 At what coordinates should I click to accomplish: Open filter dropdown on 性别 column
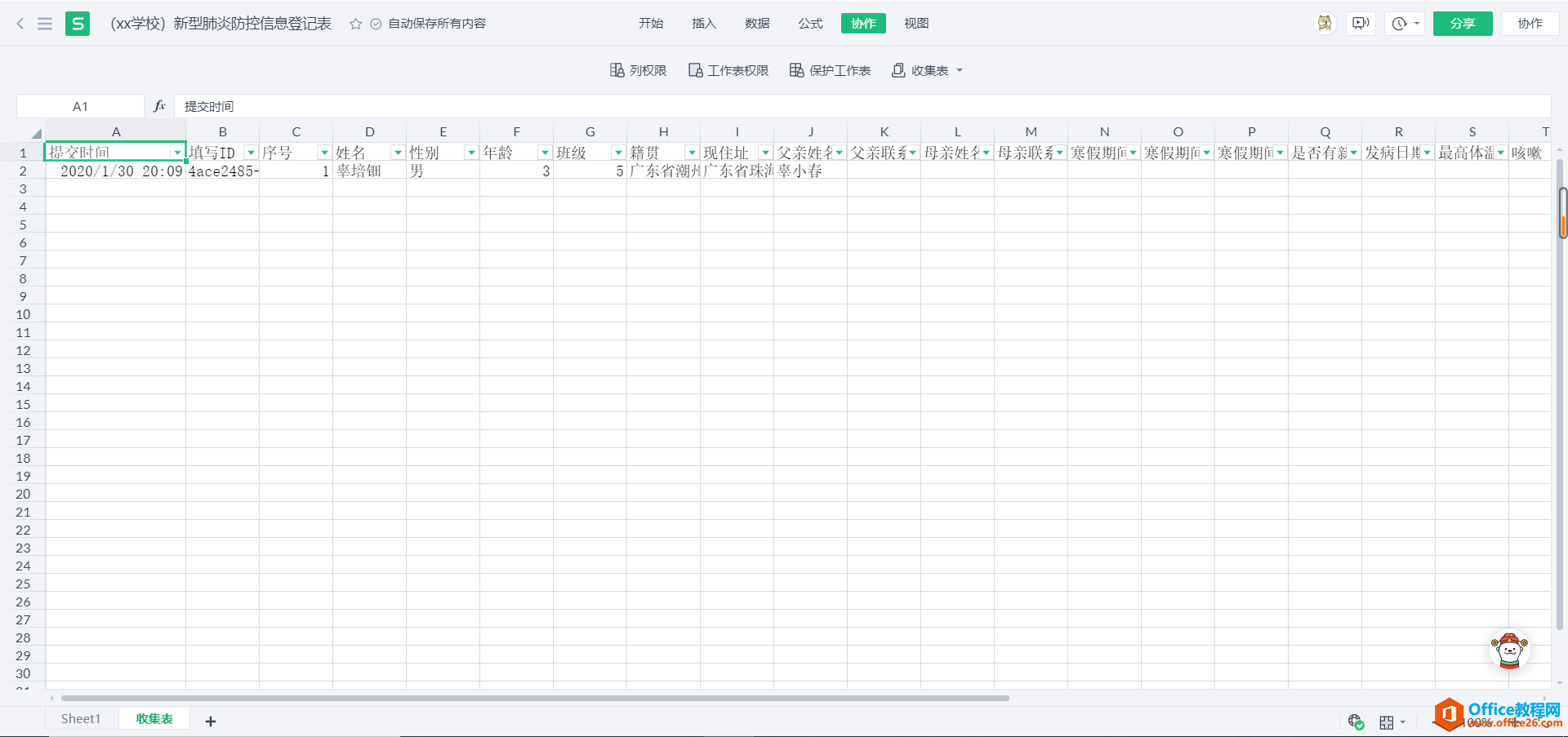coord(471,153)
